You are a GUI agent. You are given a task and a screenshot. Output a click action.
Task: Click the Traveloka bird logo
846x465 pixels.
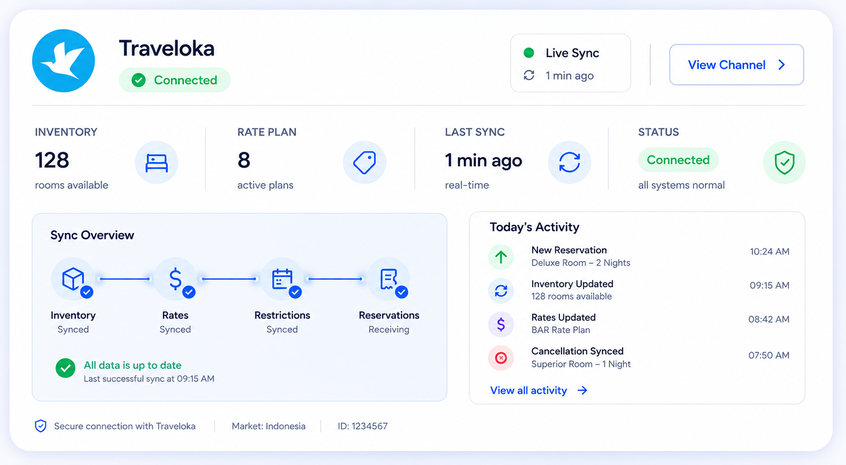tap(64, 61)
